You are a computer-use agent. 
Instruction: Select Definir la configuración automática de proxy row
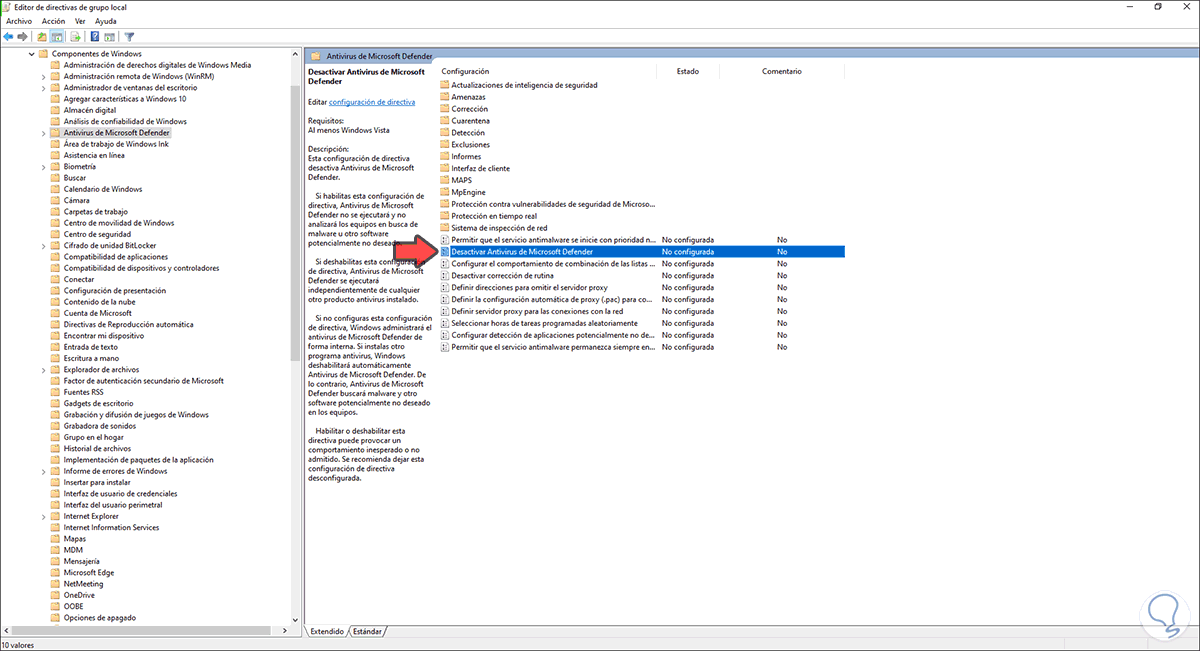click(642, 300)
